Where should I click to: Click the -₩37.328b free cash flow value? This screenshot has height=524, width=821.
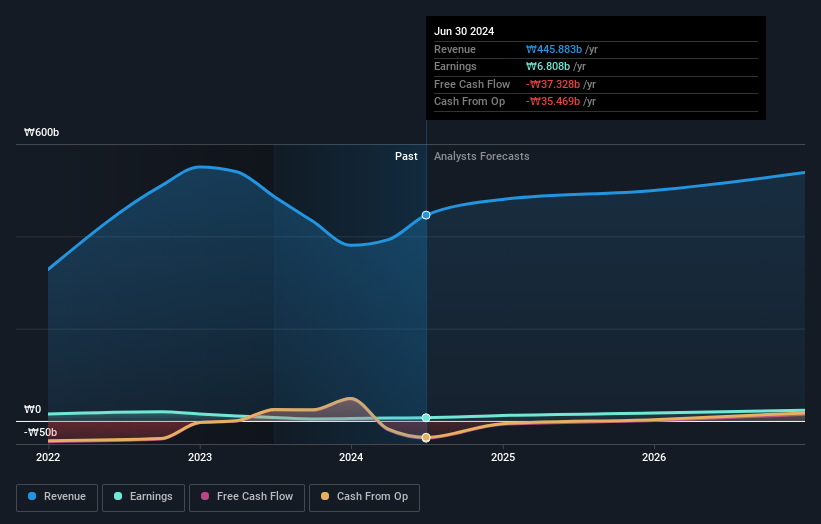[x=553, y=84]
